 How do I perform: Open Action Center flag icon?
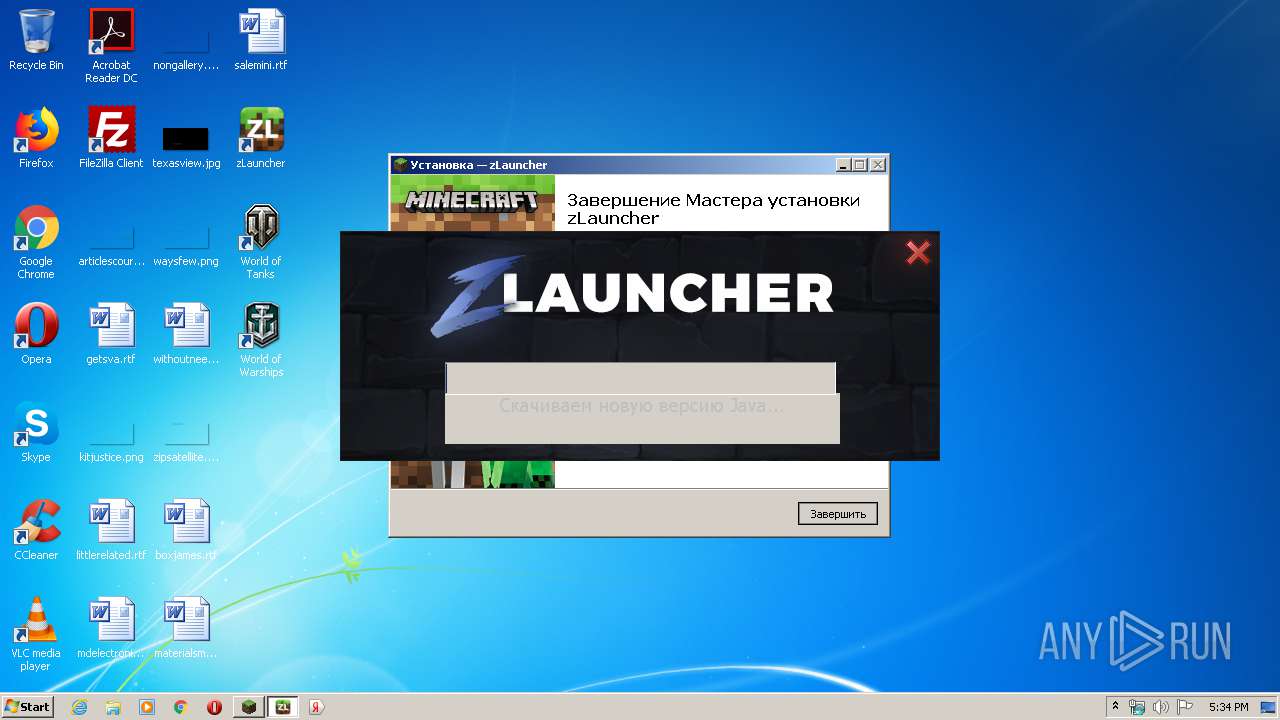1185,707
